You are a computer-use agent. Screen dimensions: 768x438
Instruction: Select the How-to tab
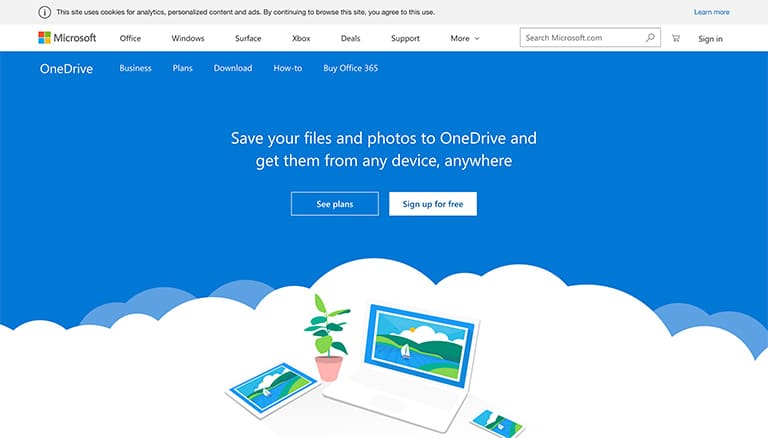288,68
